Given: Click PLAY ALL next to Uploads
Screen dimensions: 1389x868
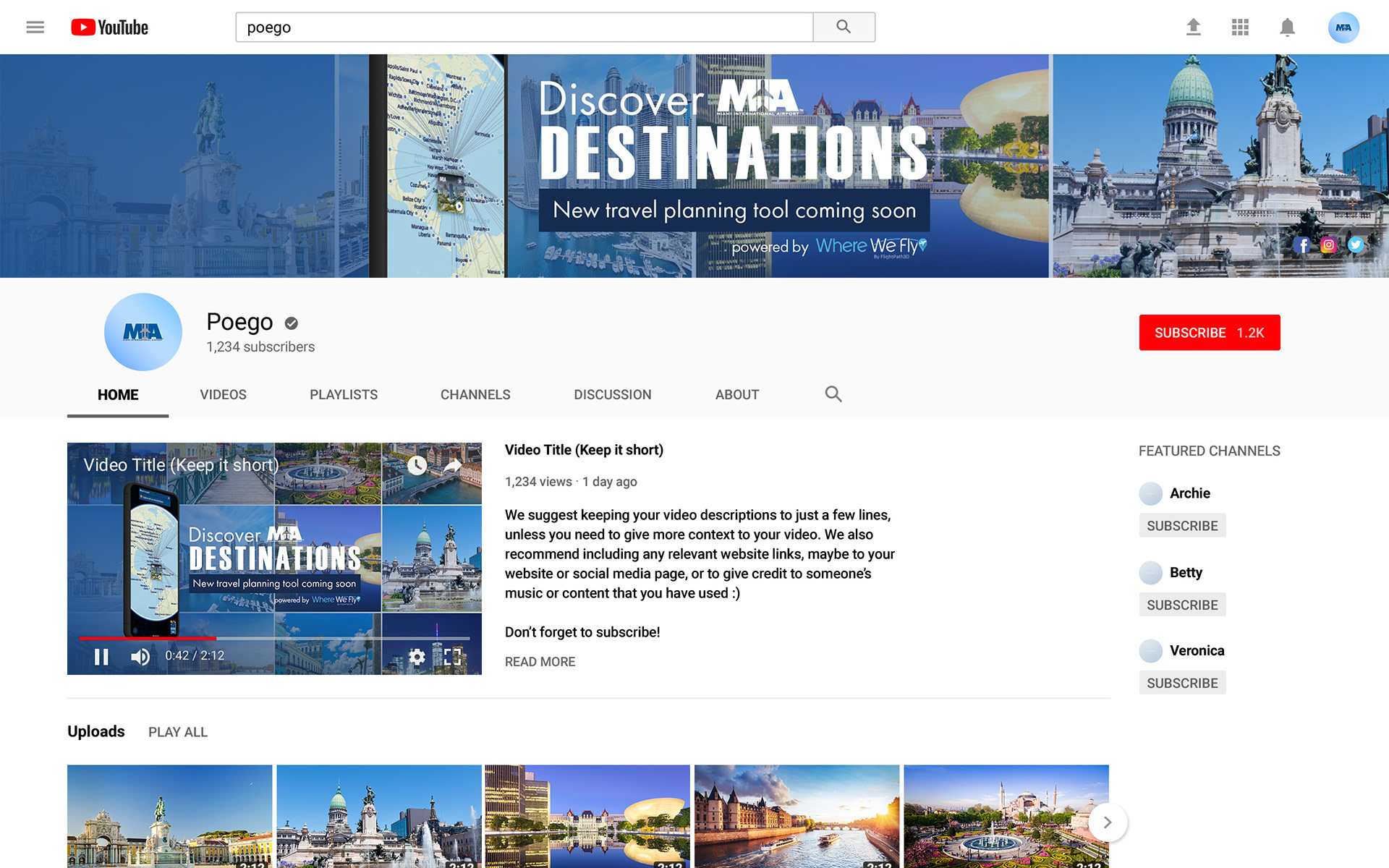Looking at the screenshot, I should point(178,732).
